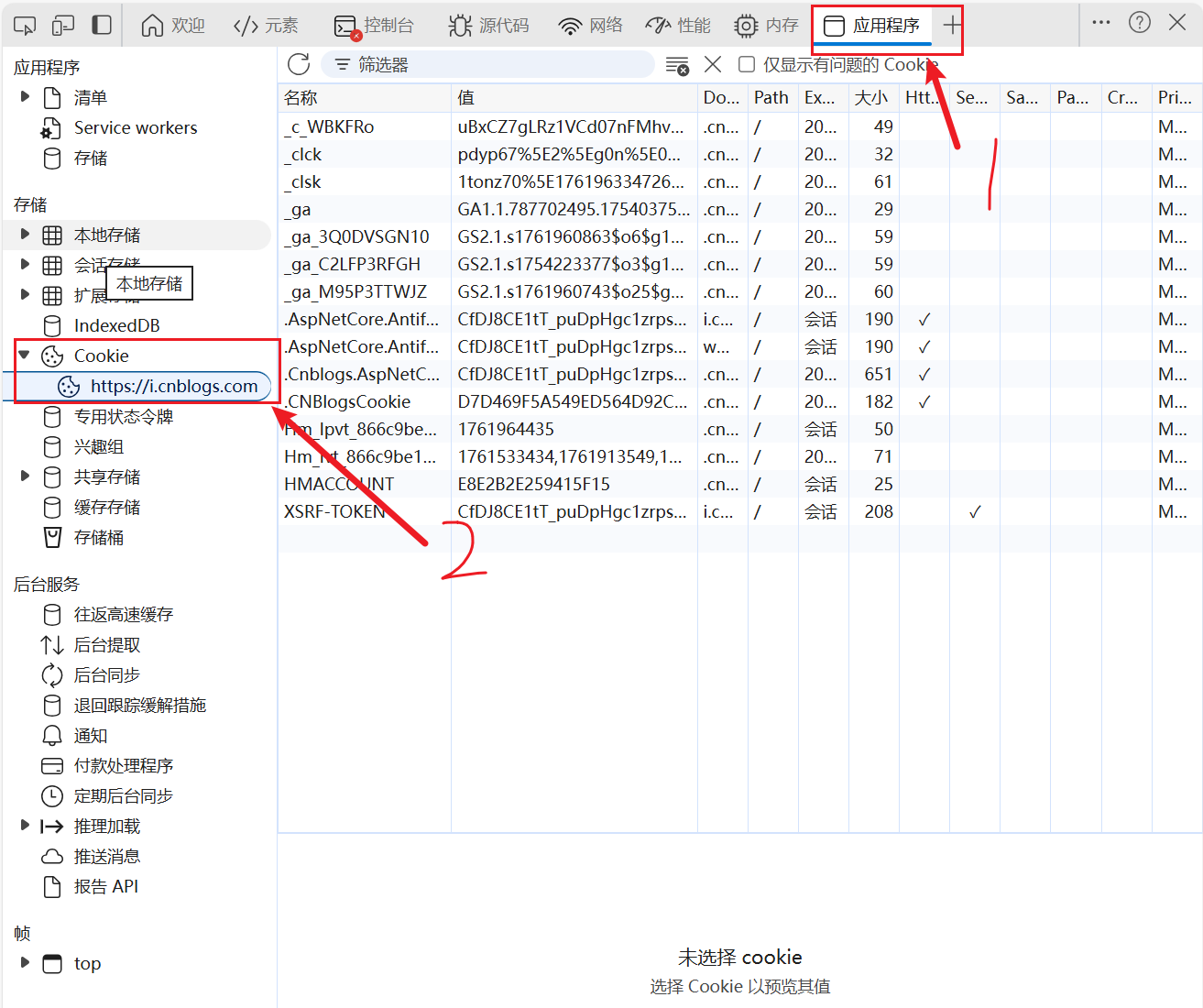The height and width of the screenshot is (1008, 1203).
Task: Open the 欢迎 tab
Action: pyautogui.click(x=173, y=26)
